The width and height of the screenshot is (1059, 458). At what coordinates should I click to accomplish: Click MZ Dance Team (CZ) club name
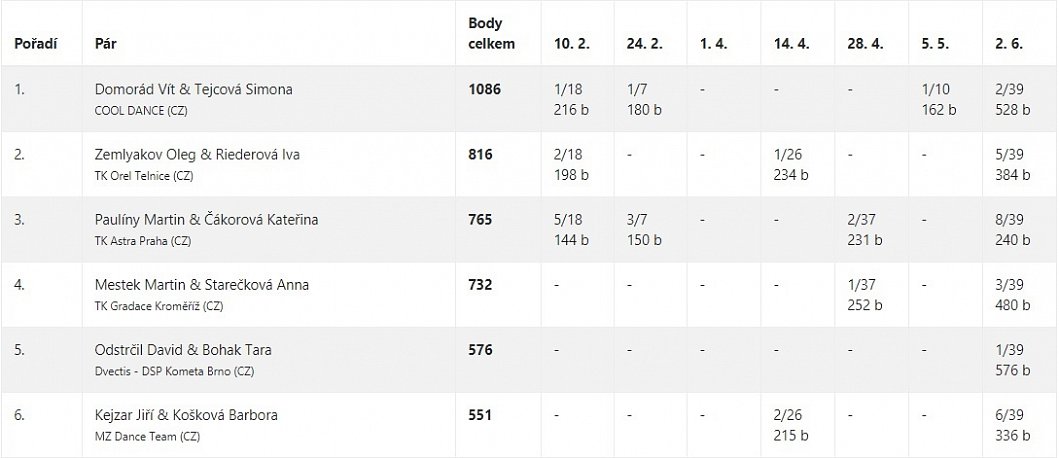pyautogui.click(x=147, y=436)
